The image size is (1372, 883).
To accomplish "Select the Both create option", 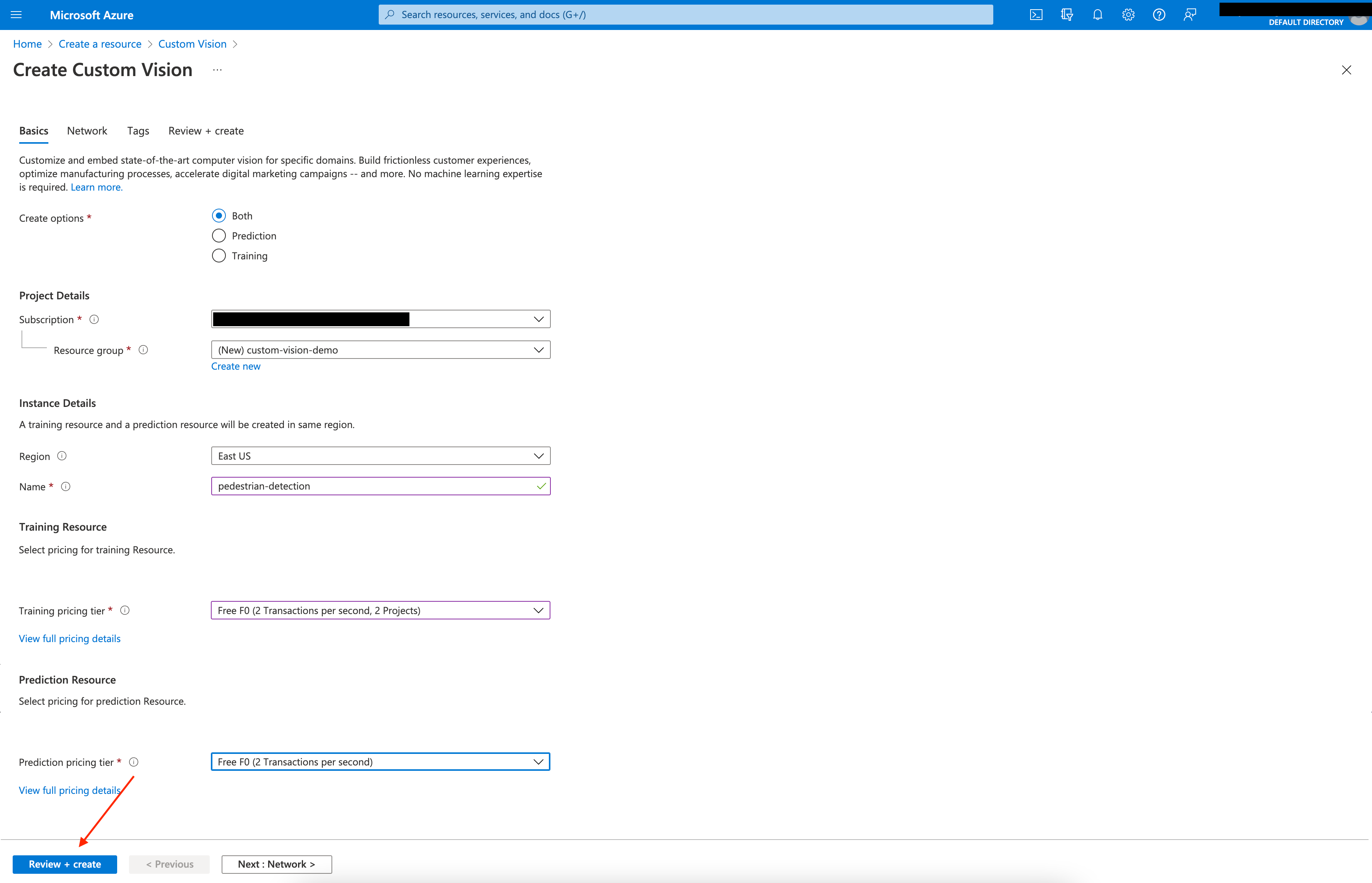I will tap(218, 216).
